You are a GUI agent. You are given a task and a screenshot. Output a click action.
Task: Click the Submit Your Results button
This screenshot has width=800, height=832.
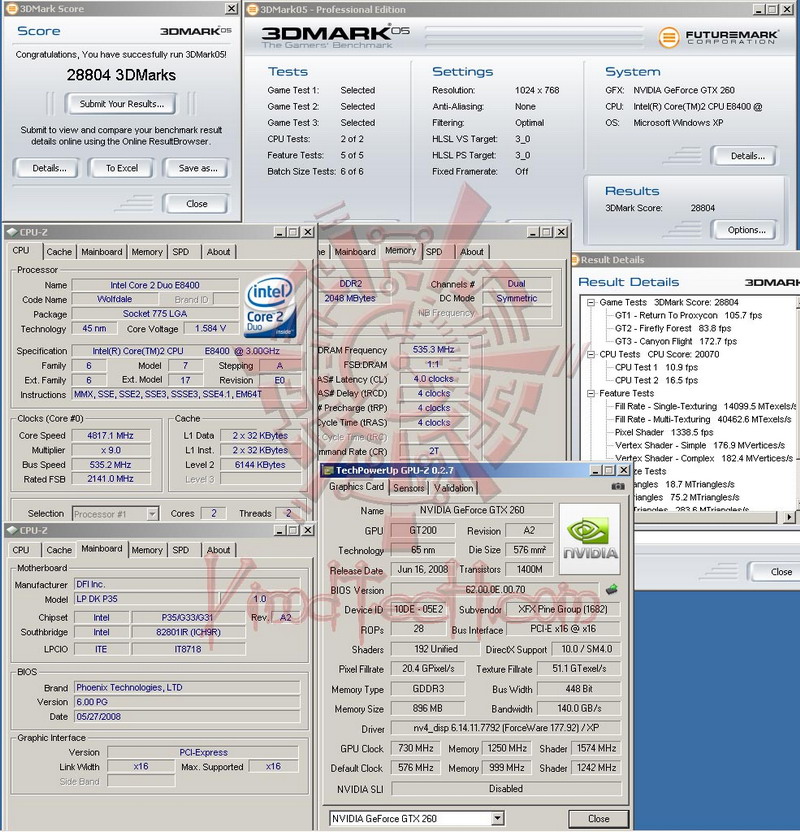tap(121, 104)
